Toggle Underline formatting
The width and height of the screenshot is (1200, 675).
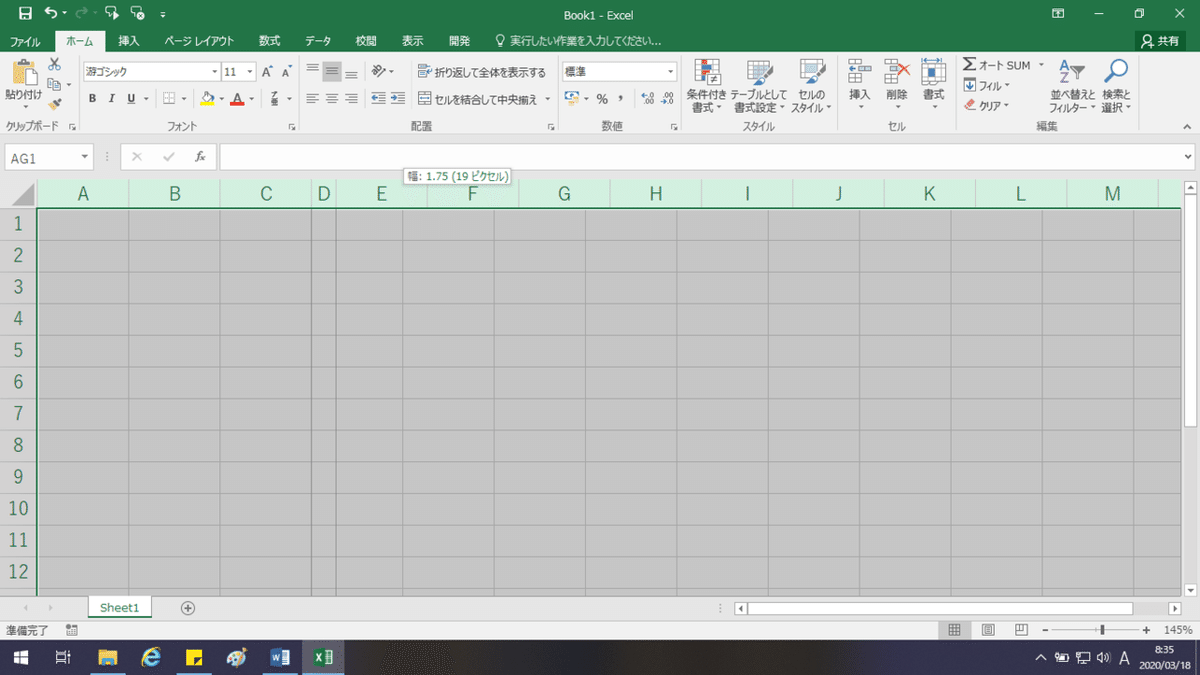click(x=131, y=98)
